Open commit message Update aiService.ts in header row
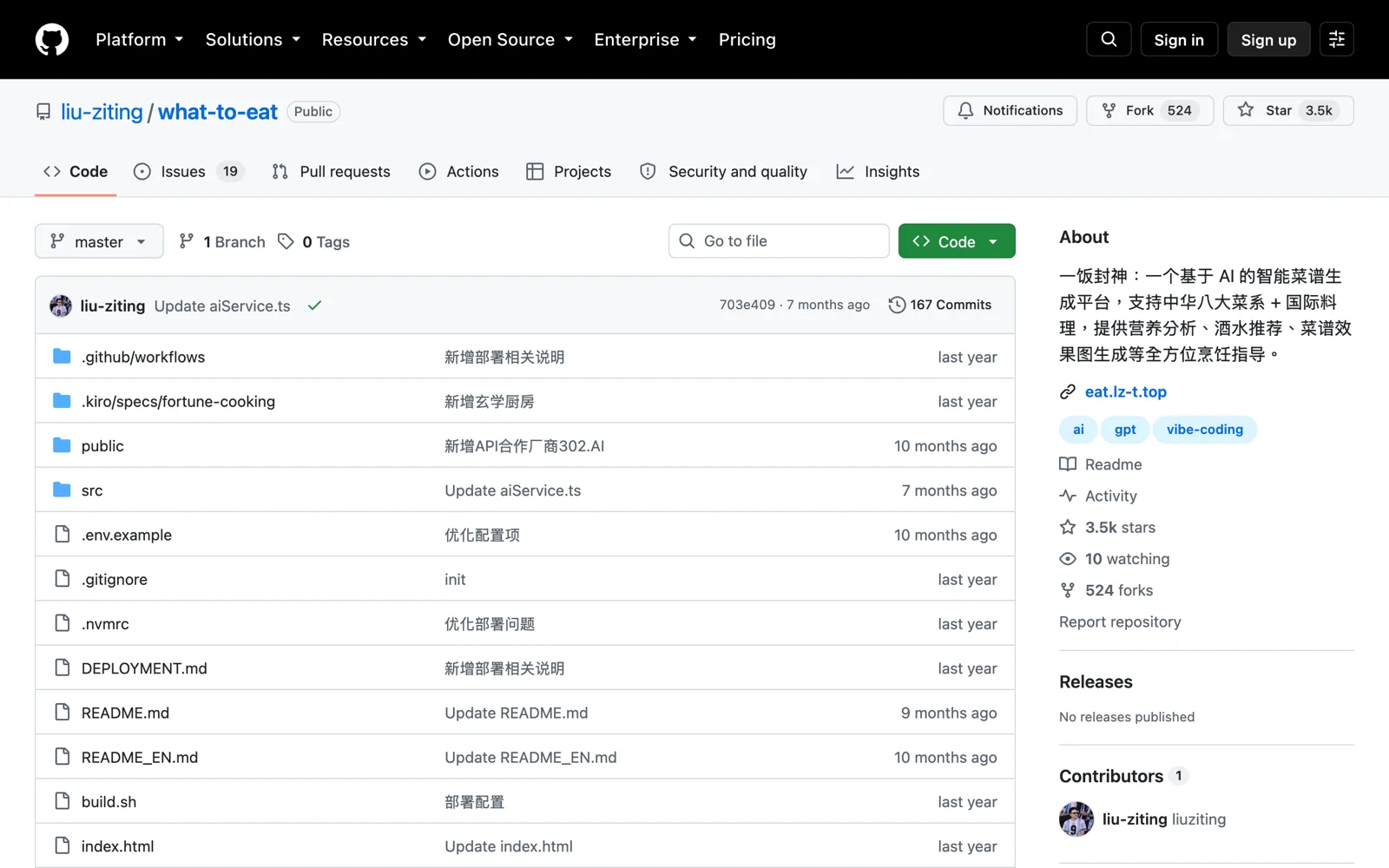1389x868 pixels. [x=222, y=306]
